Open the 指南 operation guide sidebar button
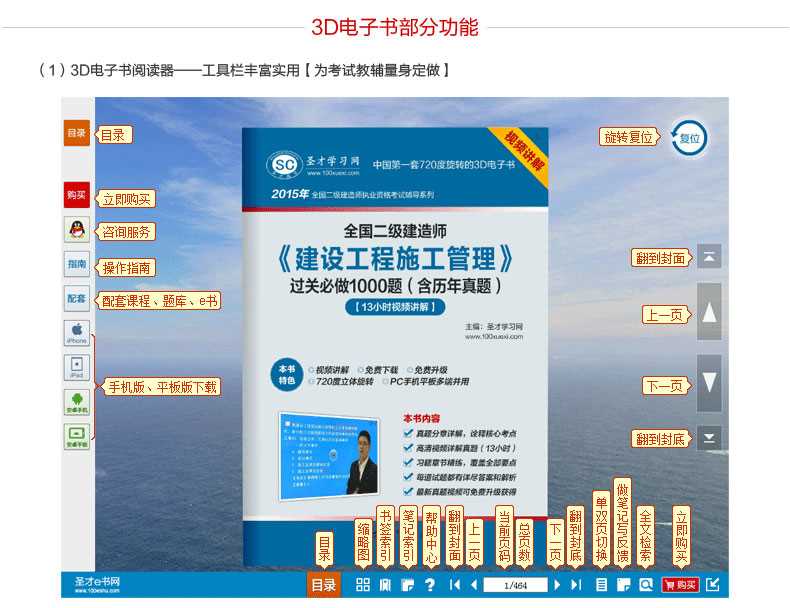The image size is (790, 608). 77,264
